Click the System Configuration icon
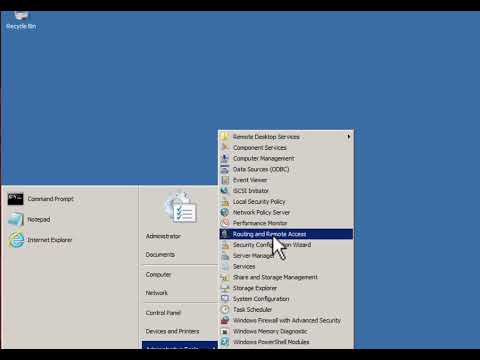 tap(225, 299)
